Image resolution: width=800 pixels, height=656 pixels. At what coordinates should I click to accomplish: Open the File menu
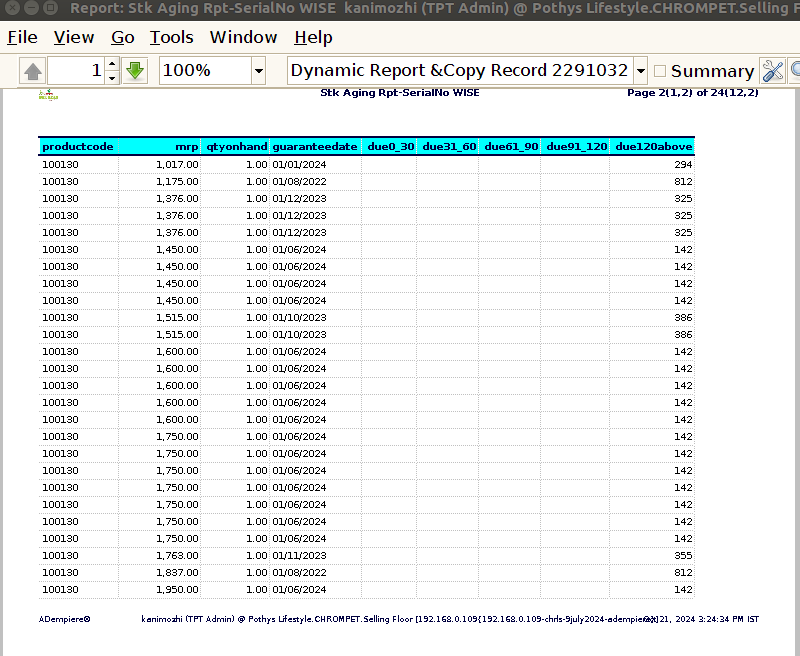(22, 37)
